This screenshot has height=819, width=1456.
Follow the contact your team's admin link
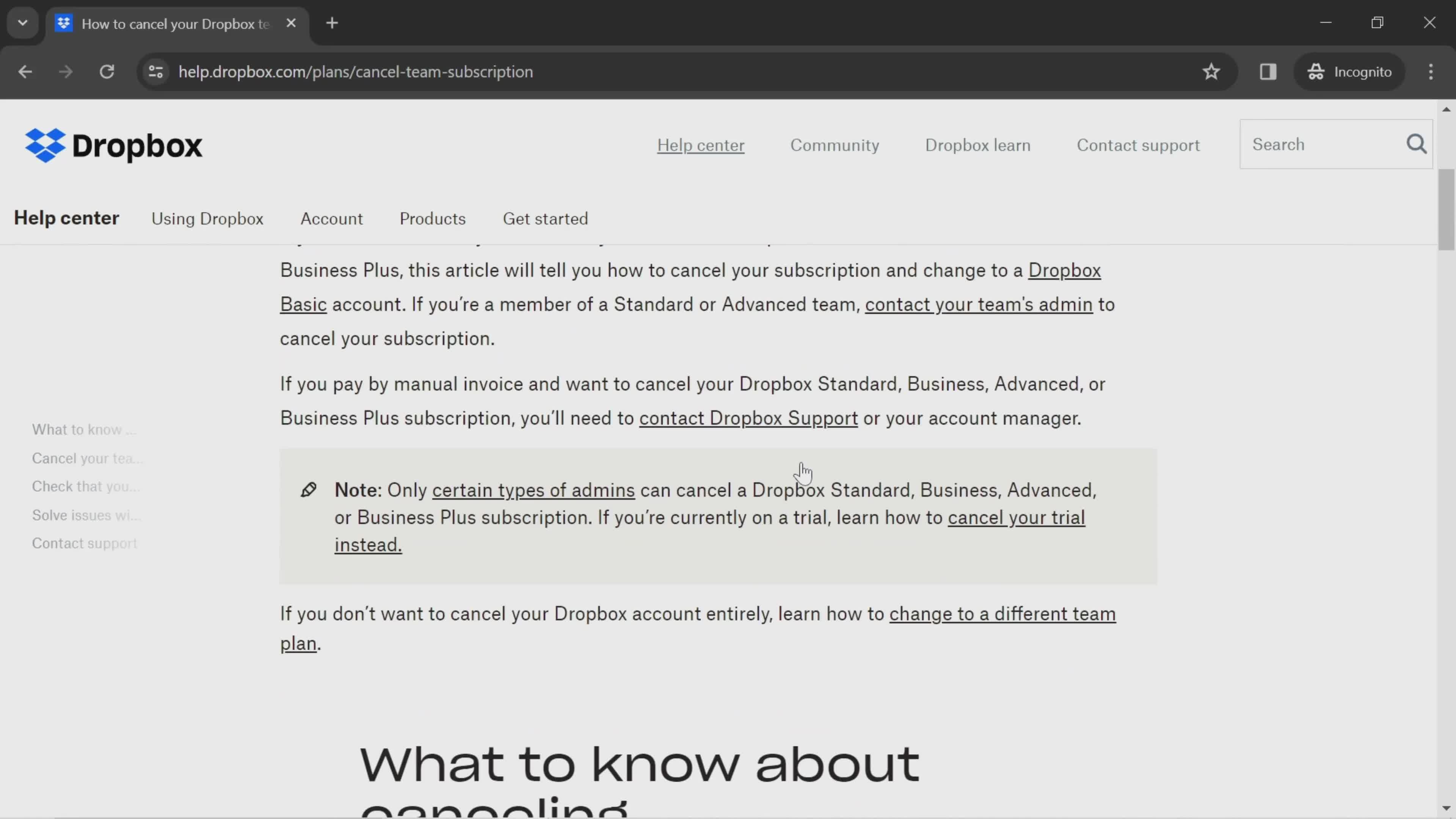pyautogui.click(x=978, y=304)
